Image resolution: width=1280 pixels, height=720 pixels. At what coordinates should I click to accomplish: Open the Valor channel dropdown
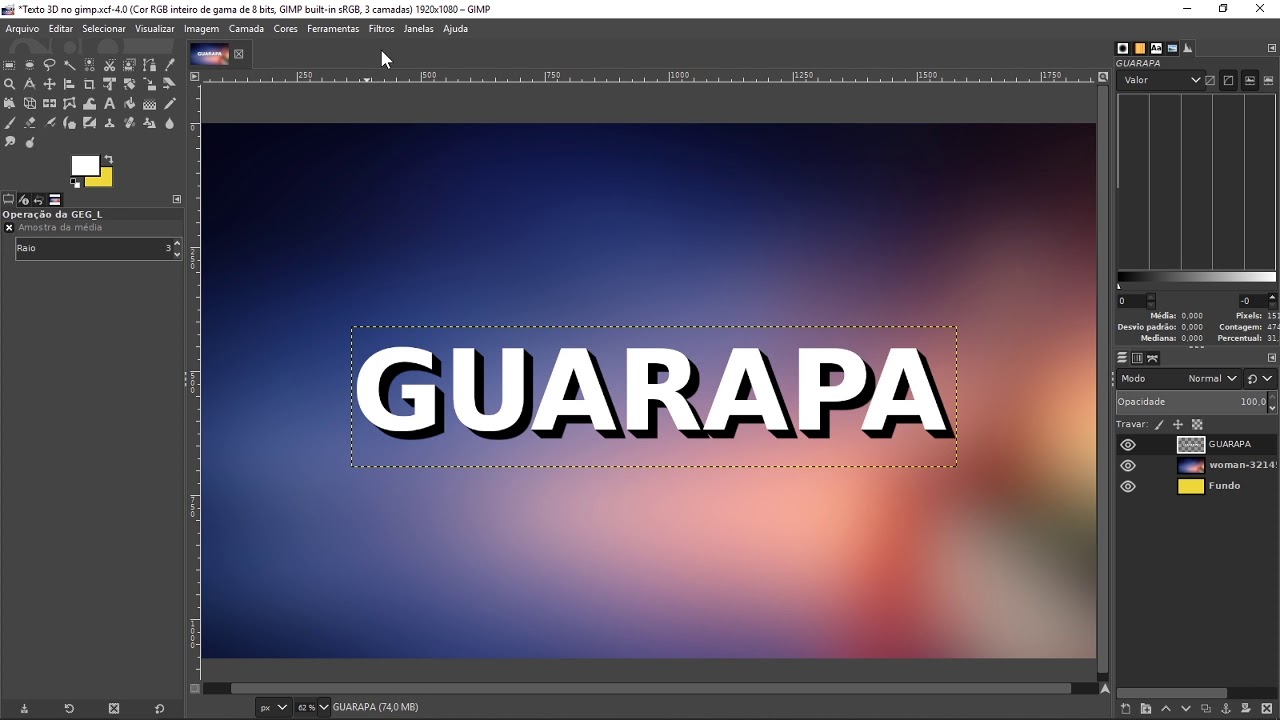tap(1160, 80)
